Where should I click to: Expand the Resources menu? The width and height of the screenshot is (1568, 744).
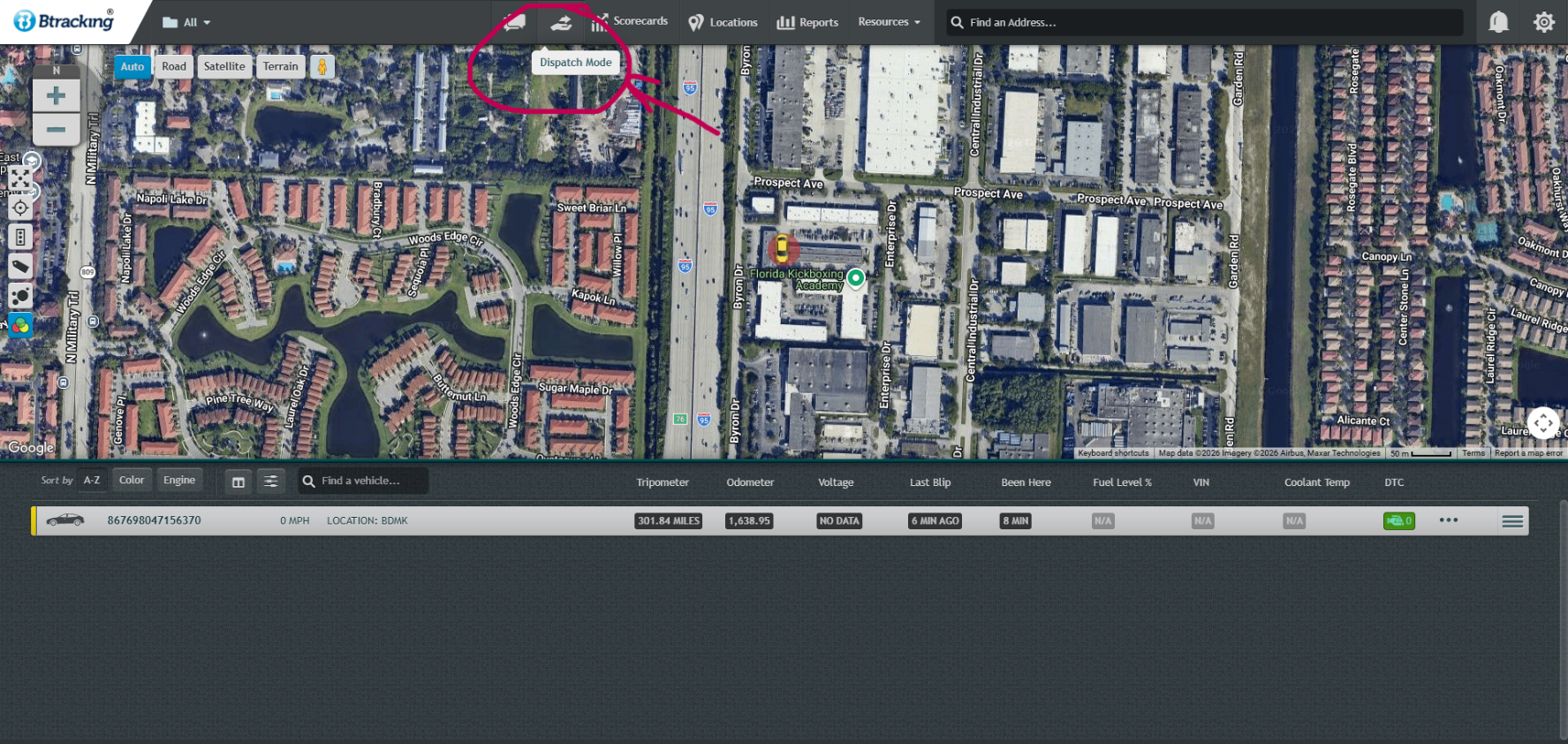(x=889, y=22)
